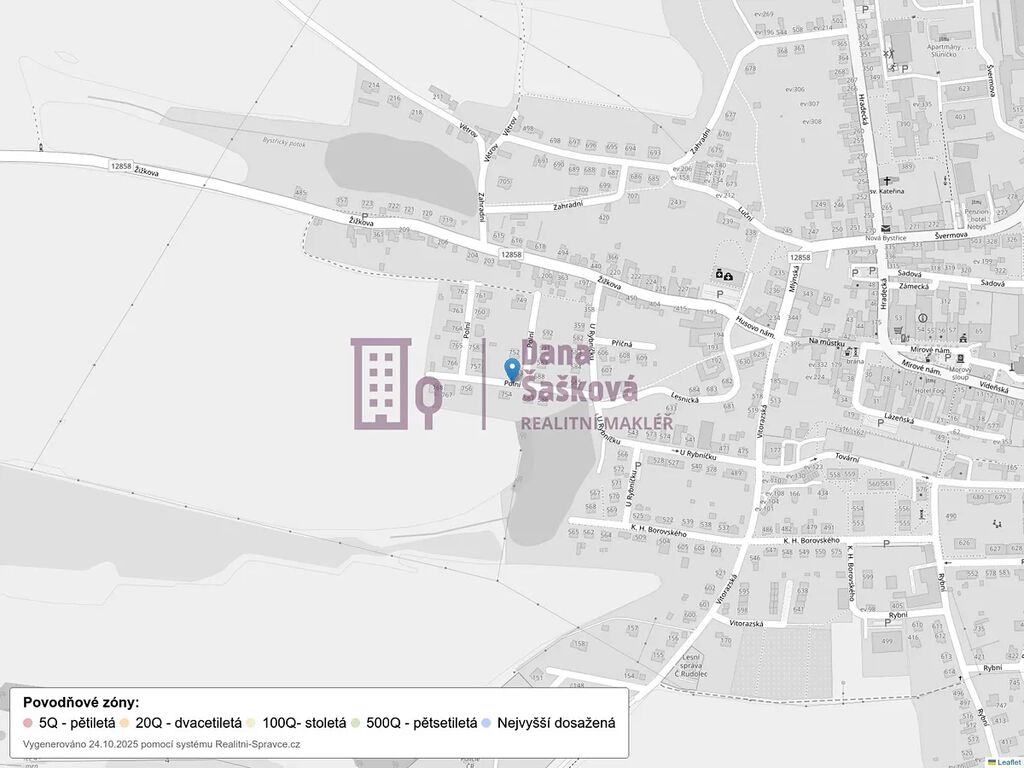This screenshot has height=768, width=1024.
Task: Click the parking P icon below Rybní street
Action: tap(886, 623)
